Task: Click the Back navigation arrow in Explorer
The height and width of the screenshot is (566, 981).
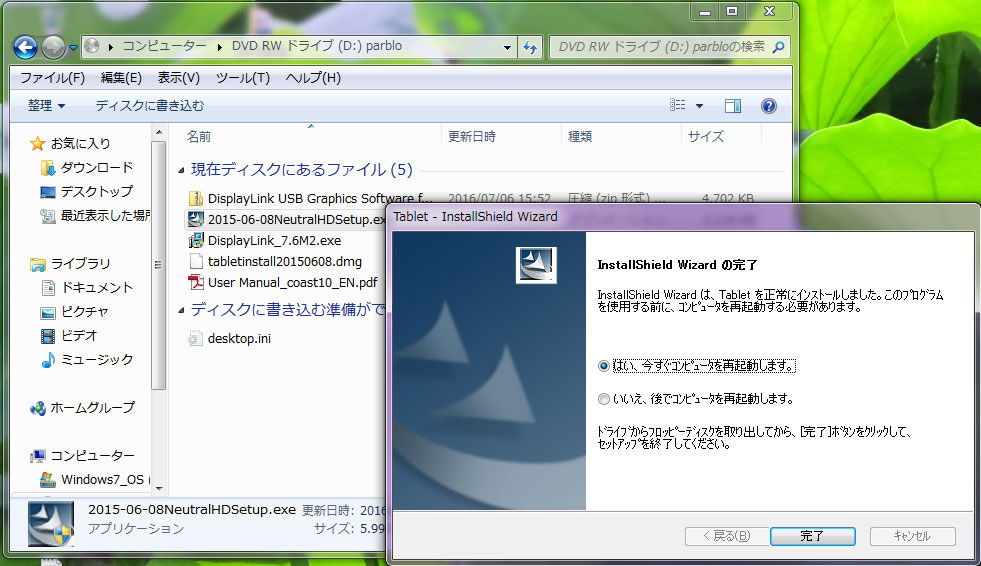Action: 26,47
